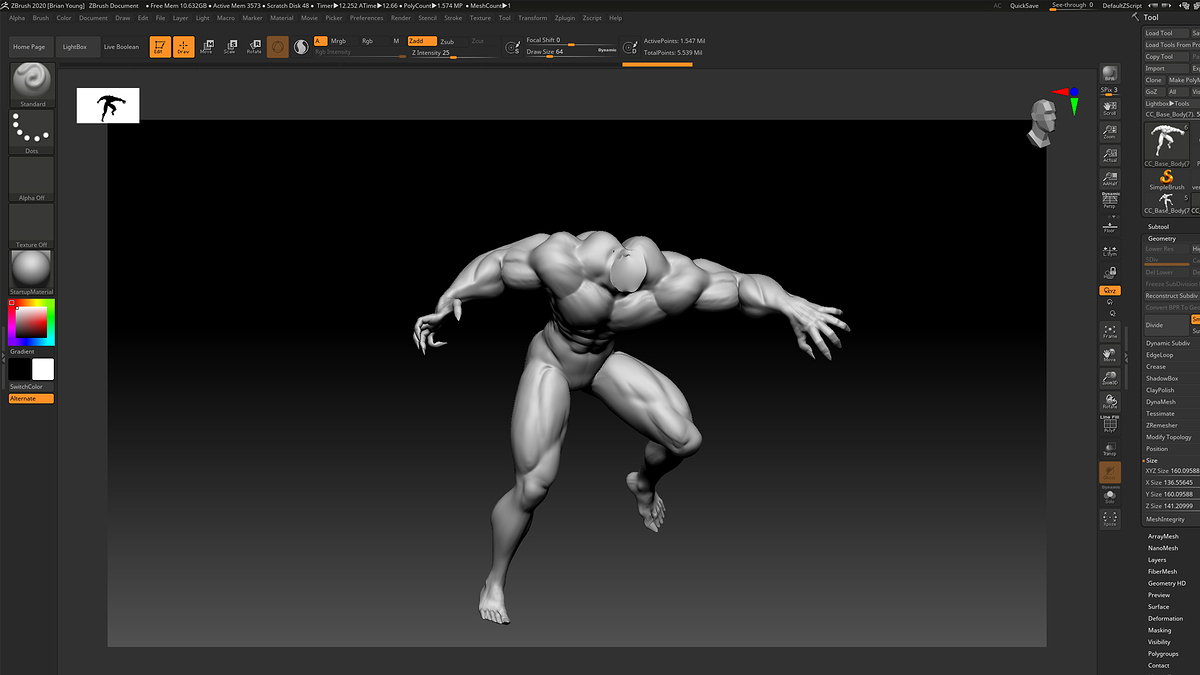
Task: Open the StartupMaterial picker
Action: pos(32,273)
